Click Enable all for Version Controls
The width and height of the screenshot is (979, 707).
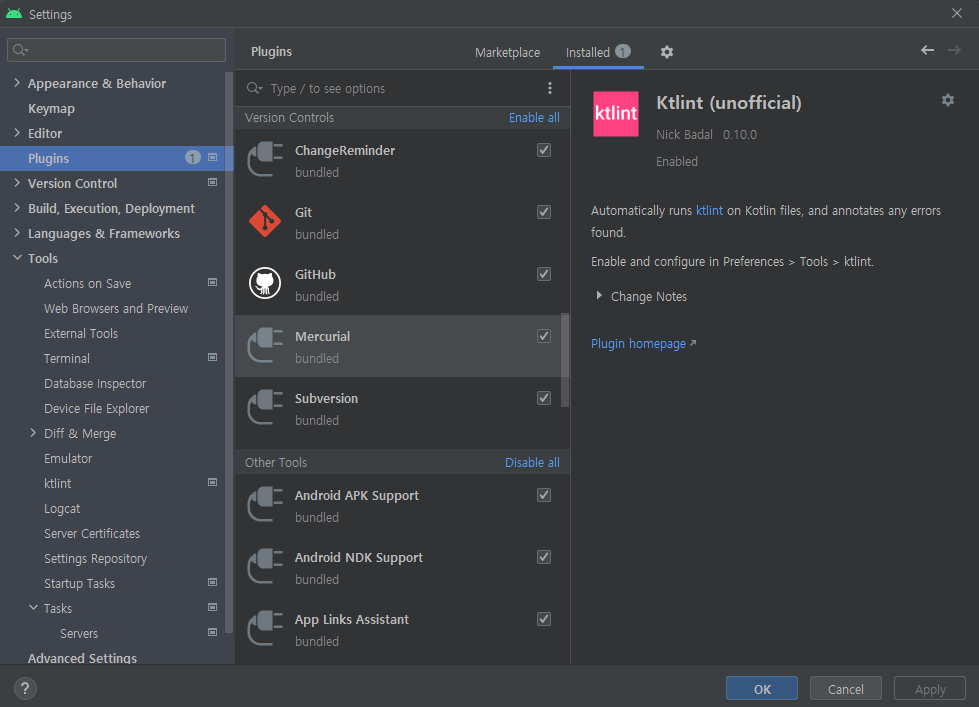point(534,117)
